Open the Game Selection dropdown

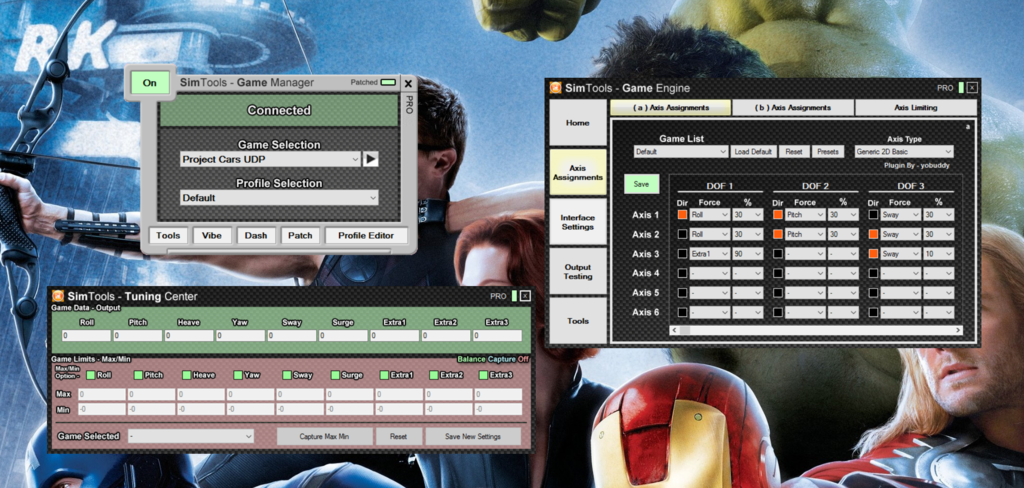270,159
